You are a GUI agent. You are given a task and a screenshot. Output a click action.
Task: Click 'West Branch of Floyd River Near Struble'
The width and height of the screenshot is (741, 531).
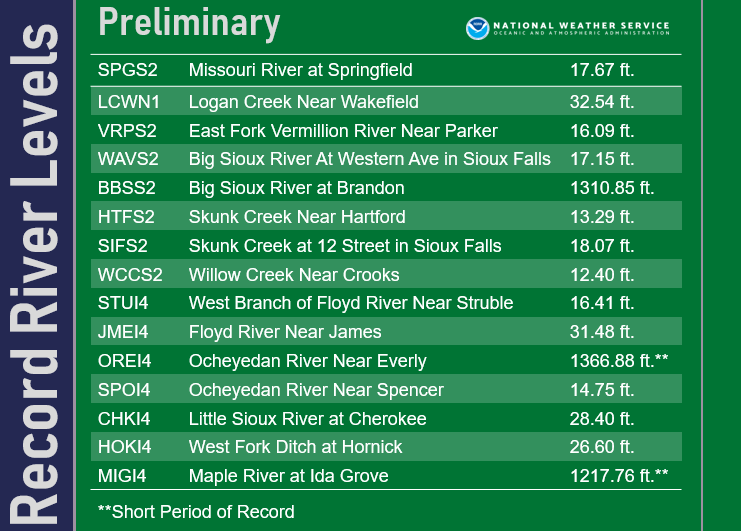[x=351, y=303]
